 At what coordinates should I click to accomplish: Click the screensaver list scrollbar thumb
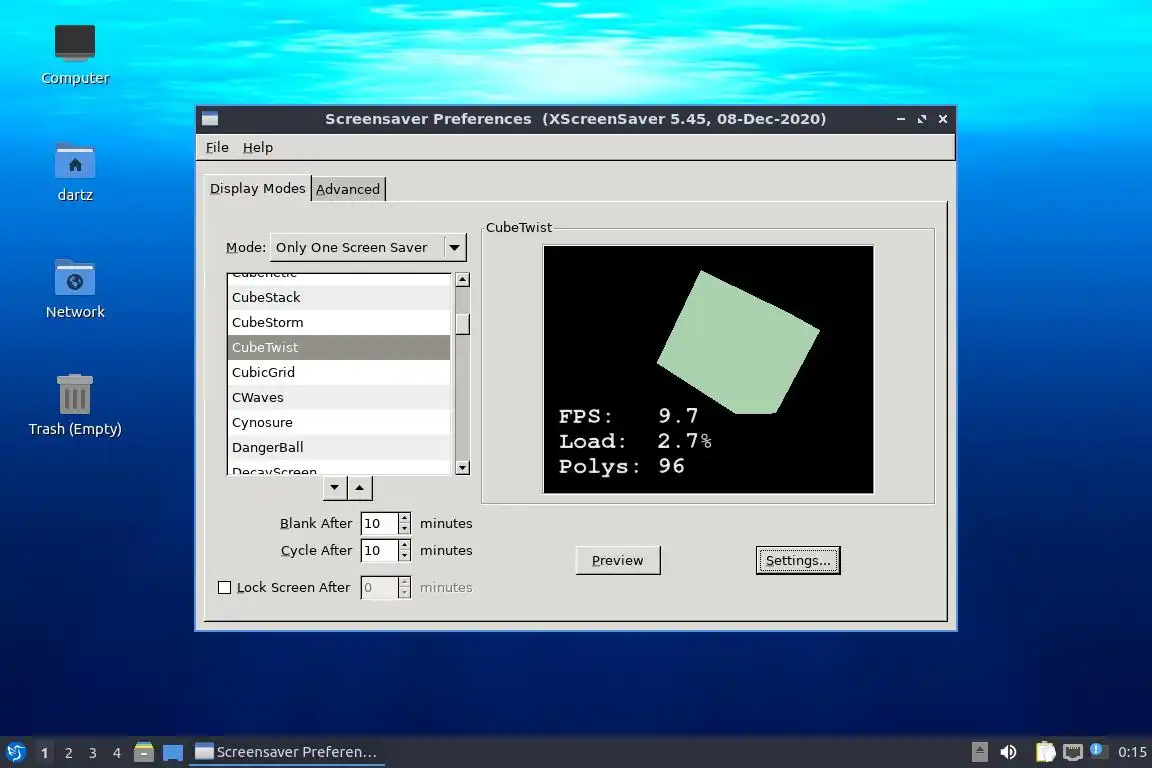click(x=462, y=324)
